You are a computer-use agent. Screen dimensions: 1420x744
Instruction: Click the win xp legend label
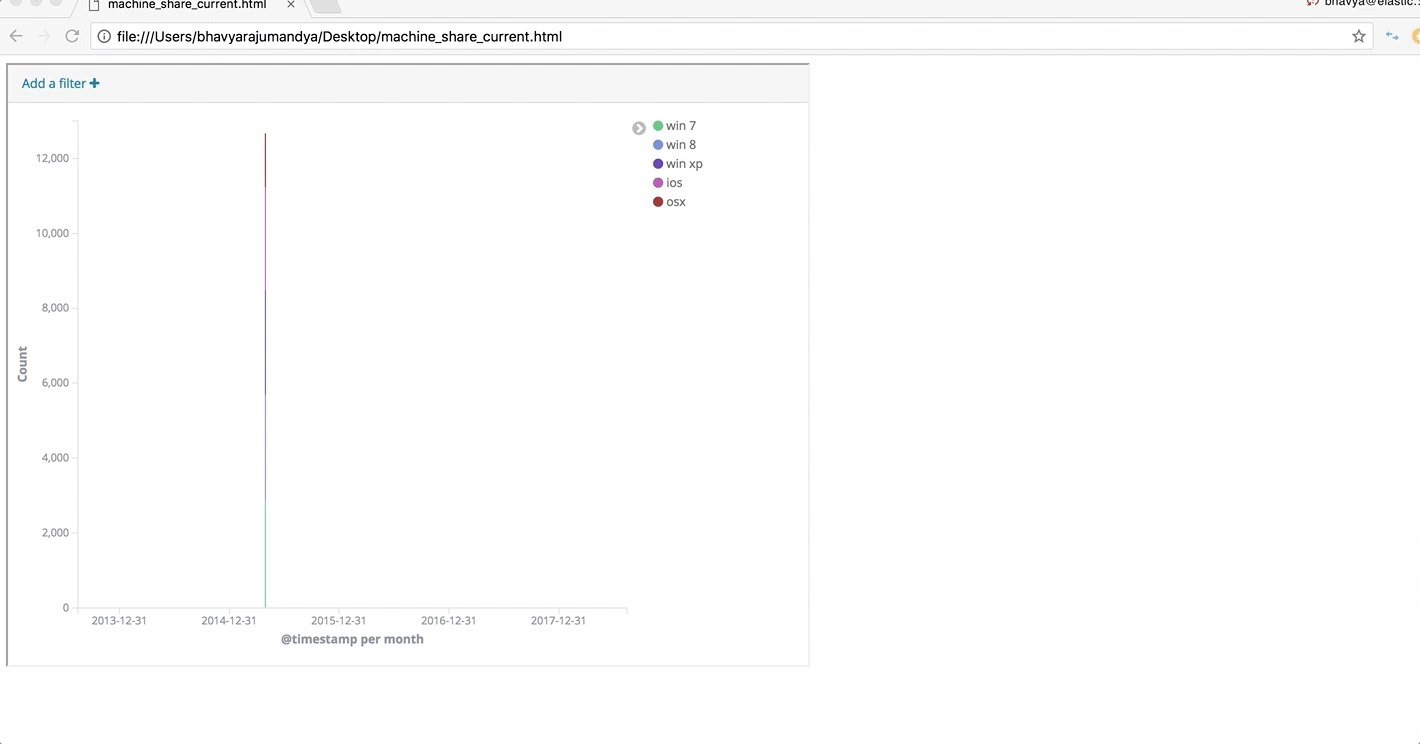pyautogui.click(x=684, y=163)
